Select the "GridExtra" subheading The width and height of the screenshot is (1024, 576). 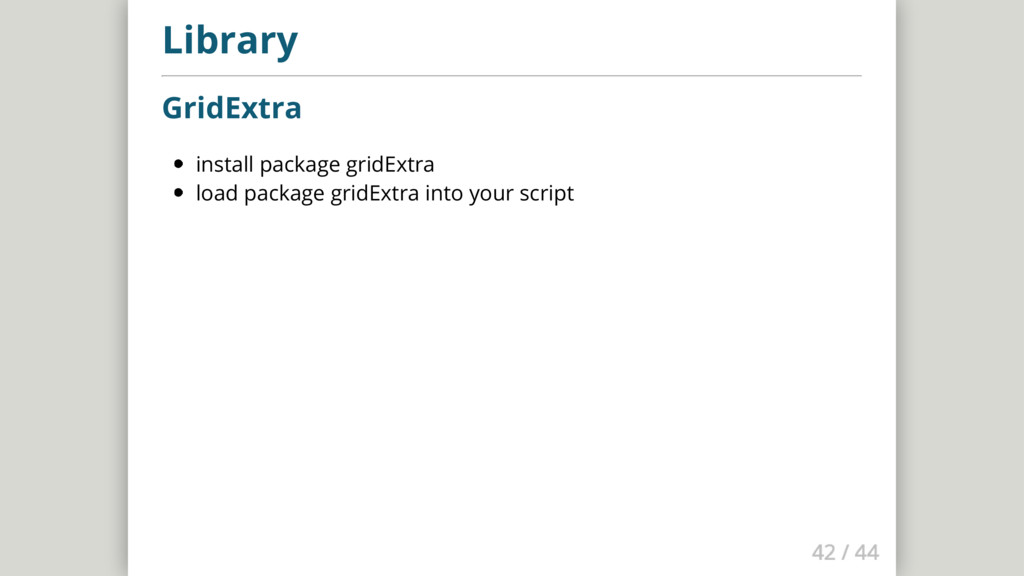(231, 108)
